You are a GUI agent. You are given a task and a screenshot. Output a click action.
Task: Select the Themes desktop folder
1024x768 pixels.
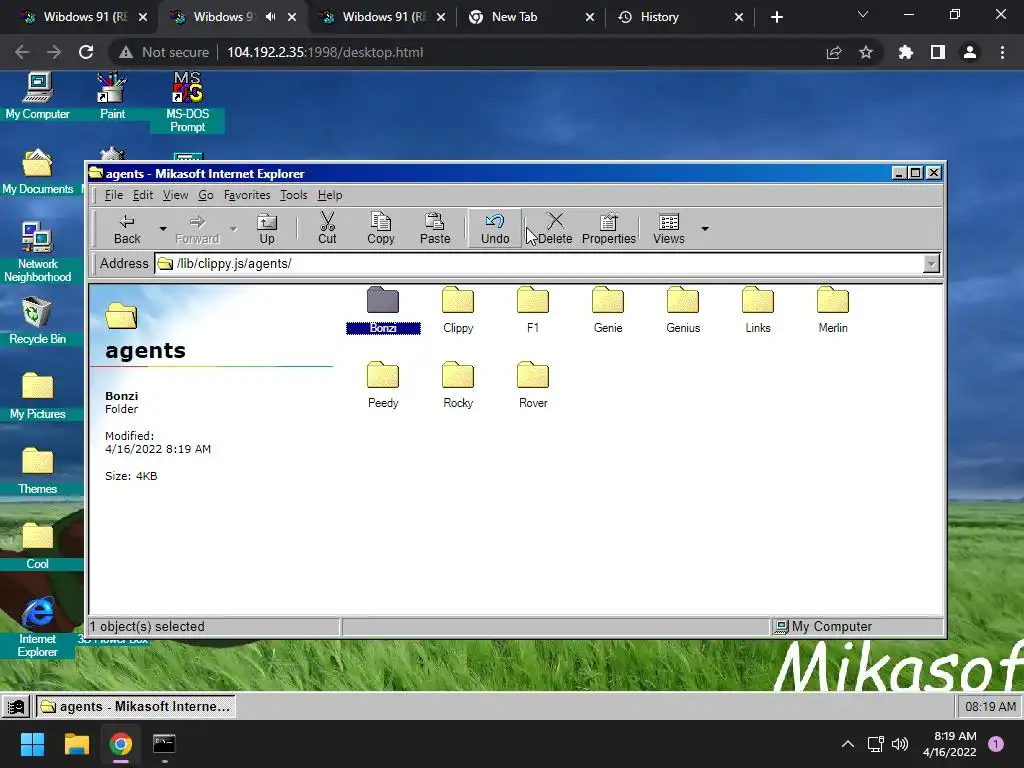(x=37, y=472)
